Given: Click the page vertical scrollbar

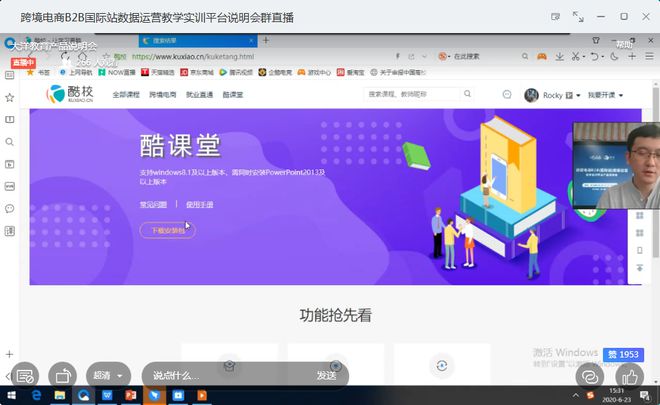Looking at the screenshot, I should point(656,173).
